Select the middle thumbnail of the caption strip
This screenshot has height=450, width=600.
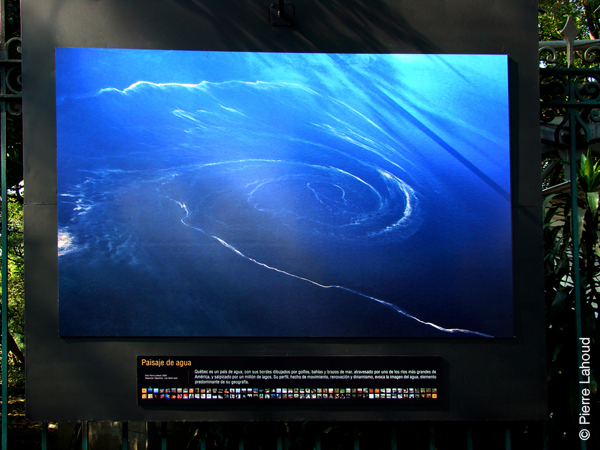[289, 393]
